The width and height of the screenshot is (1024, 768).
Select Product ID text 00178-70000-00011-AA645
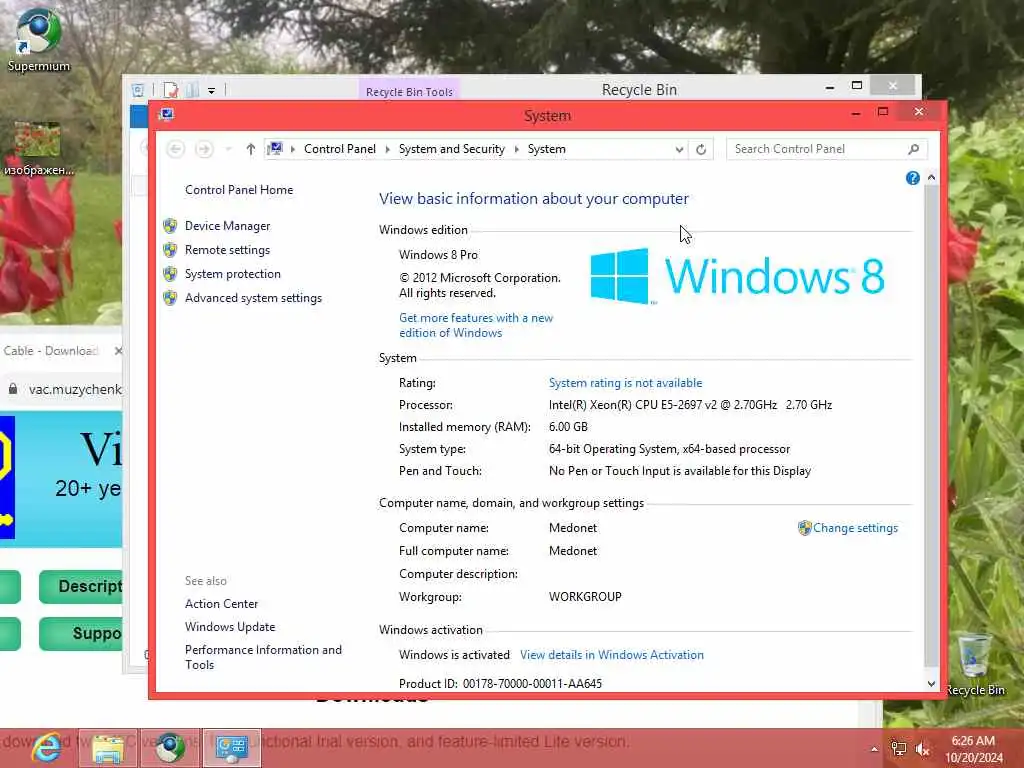[x=532, y=684]
